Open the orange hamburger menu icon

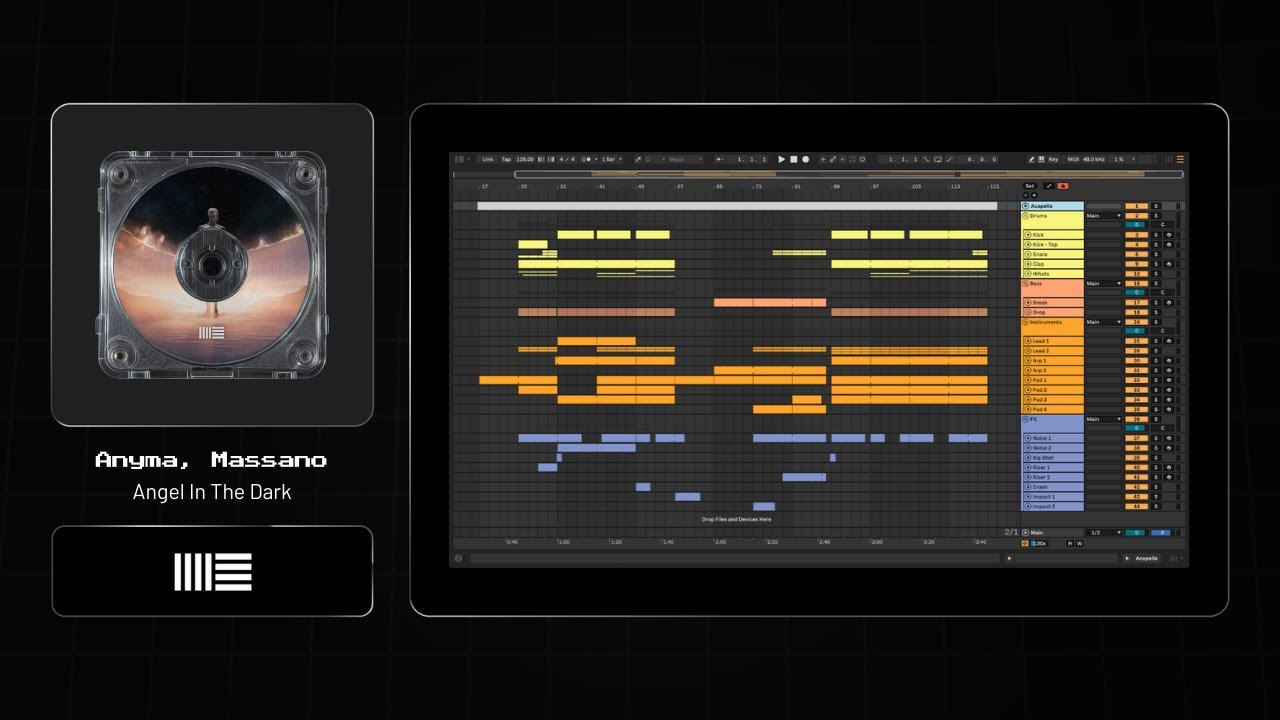(x=1180, y=159)
